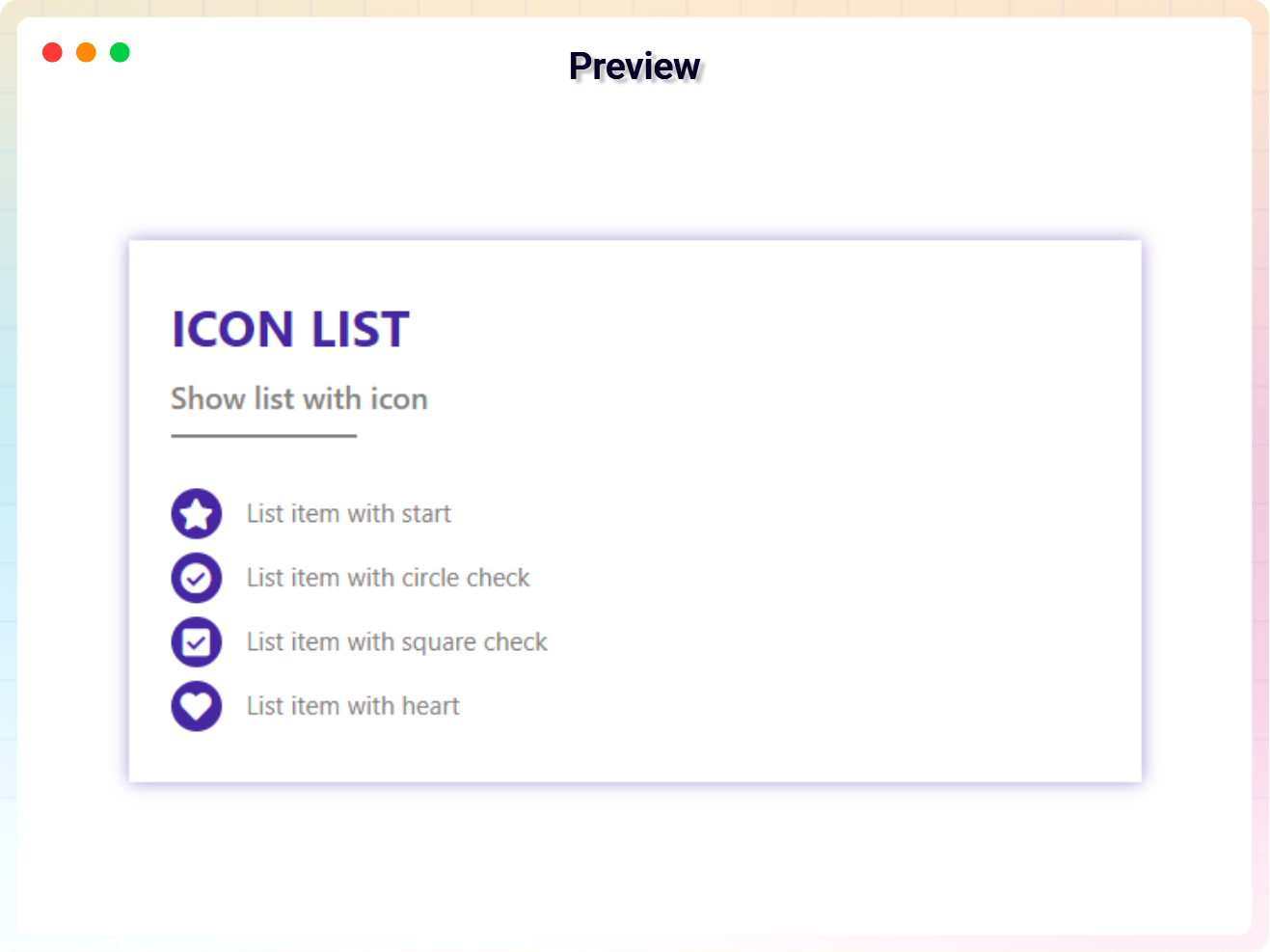
Task: Click the gray divider line under subtitle
Action: (x=263, y=436)
